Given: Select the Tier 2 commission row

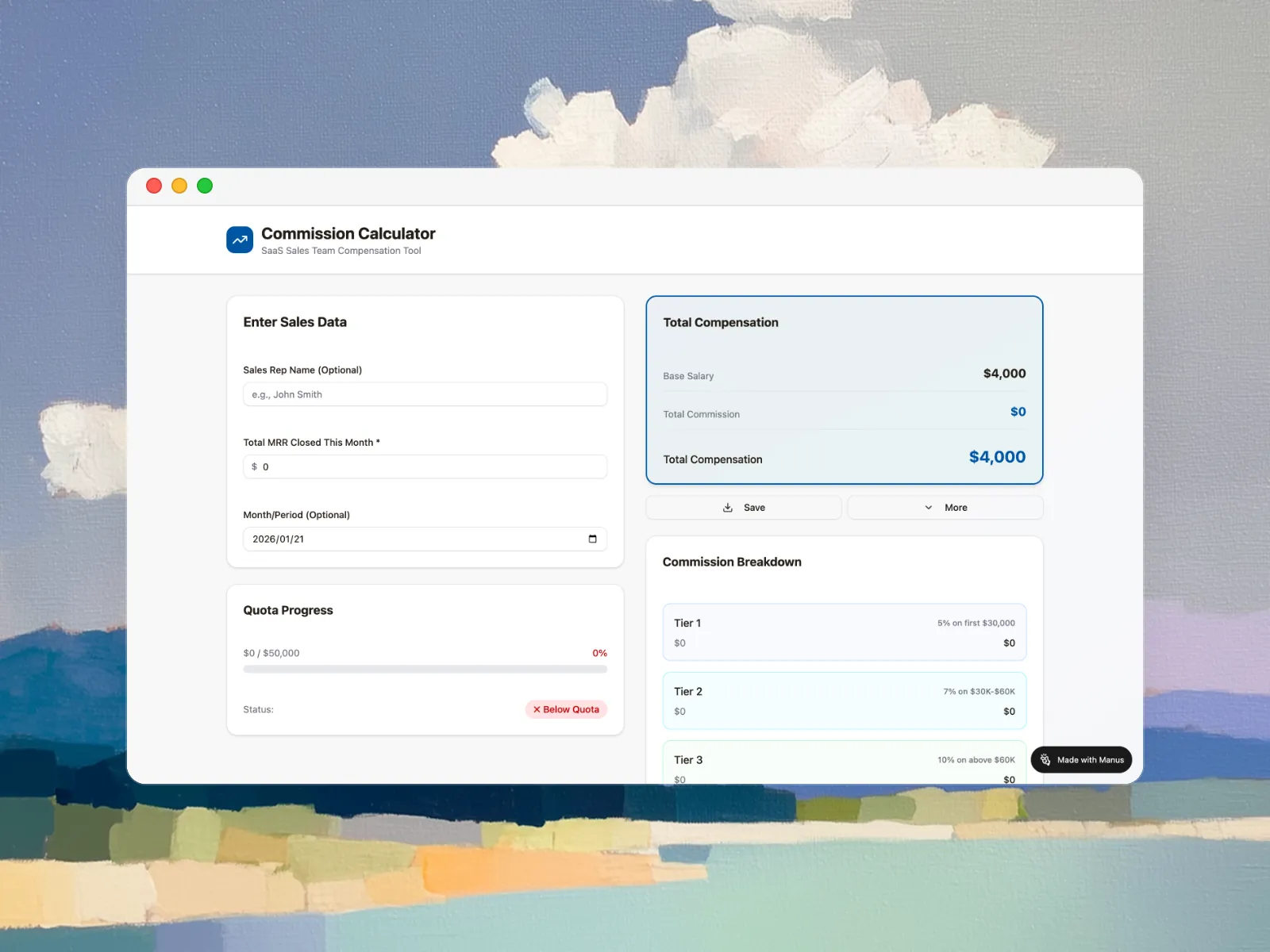Looking at the screenshot, I should coord(844,701).
